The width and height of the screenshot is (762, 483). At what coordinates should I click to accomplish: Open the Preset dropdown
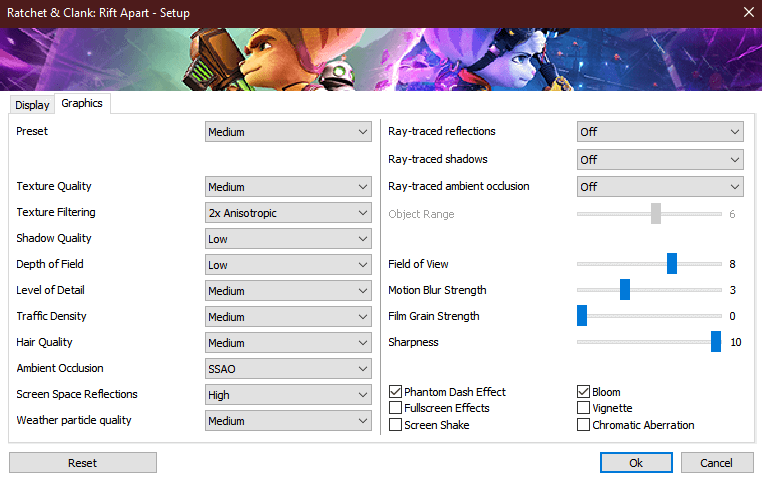[288, 132]
